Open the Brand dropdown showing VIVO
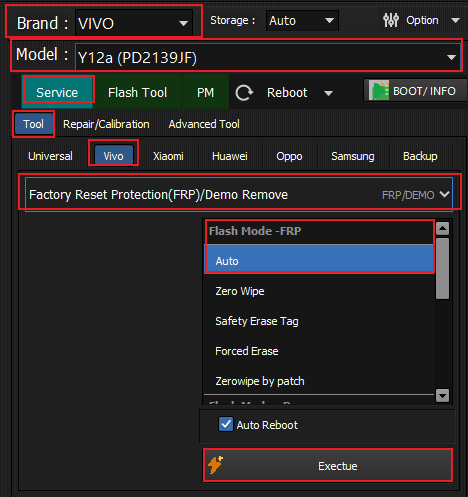The image size is (468, 497). (134, 23)
